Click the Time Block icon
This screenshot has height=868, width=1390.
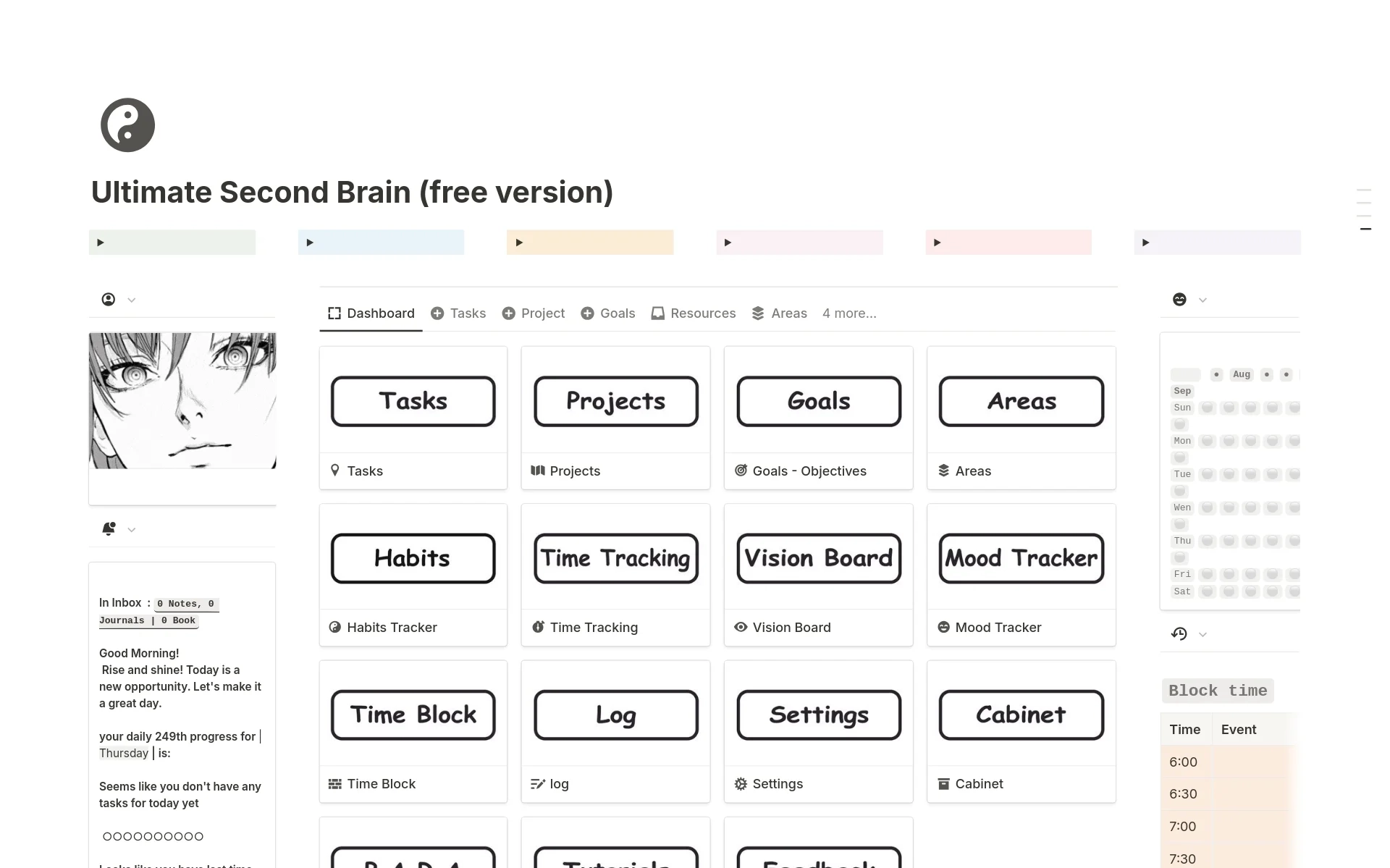(x=336, y=783)
